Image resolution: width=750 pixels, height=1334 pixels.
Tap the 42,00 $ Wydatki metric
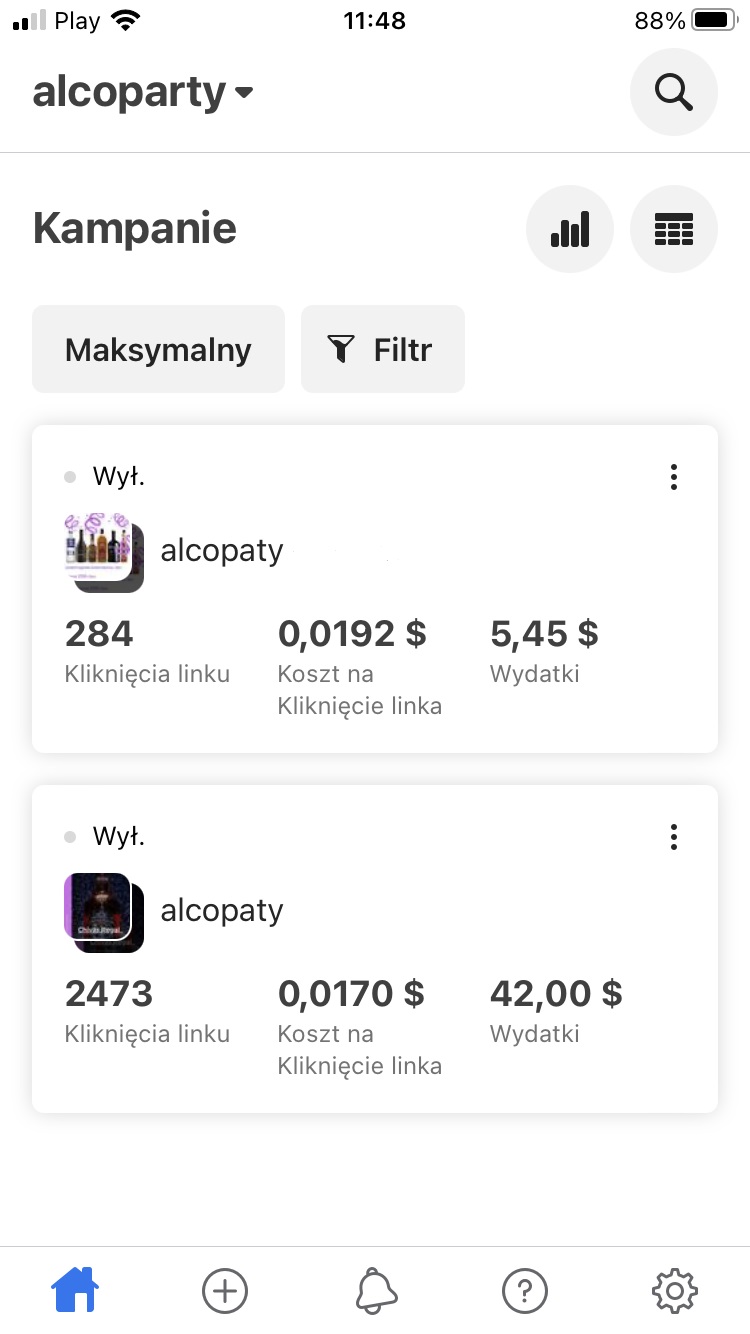555,1010
